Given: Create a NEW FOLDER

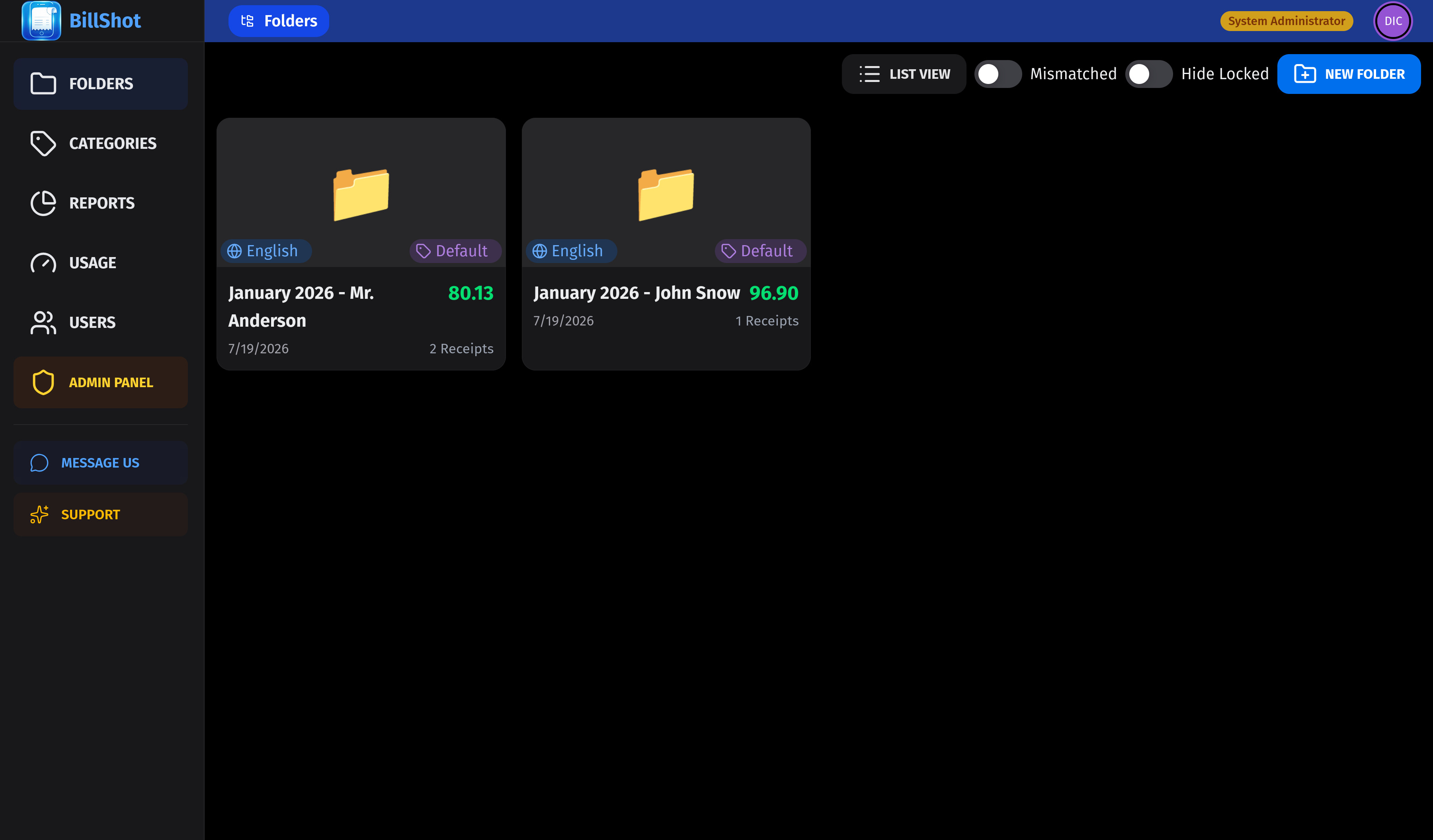Looking at the screenshot, I should pos(1349,74).
